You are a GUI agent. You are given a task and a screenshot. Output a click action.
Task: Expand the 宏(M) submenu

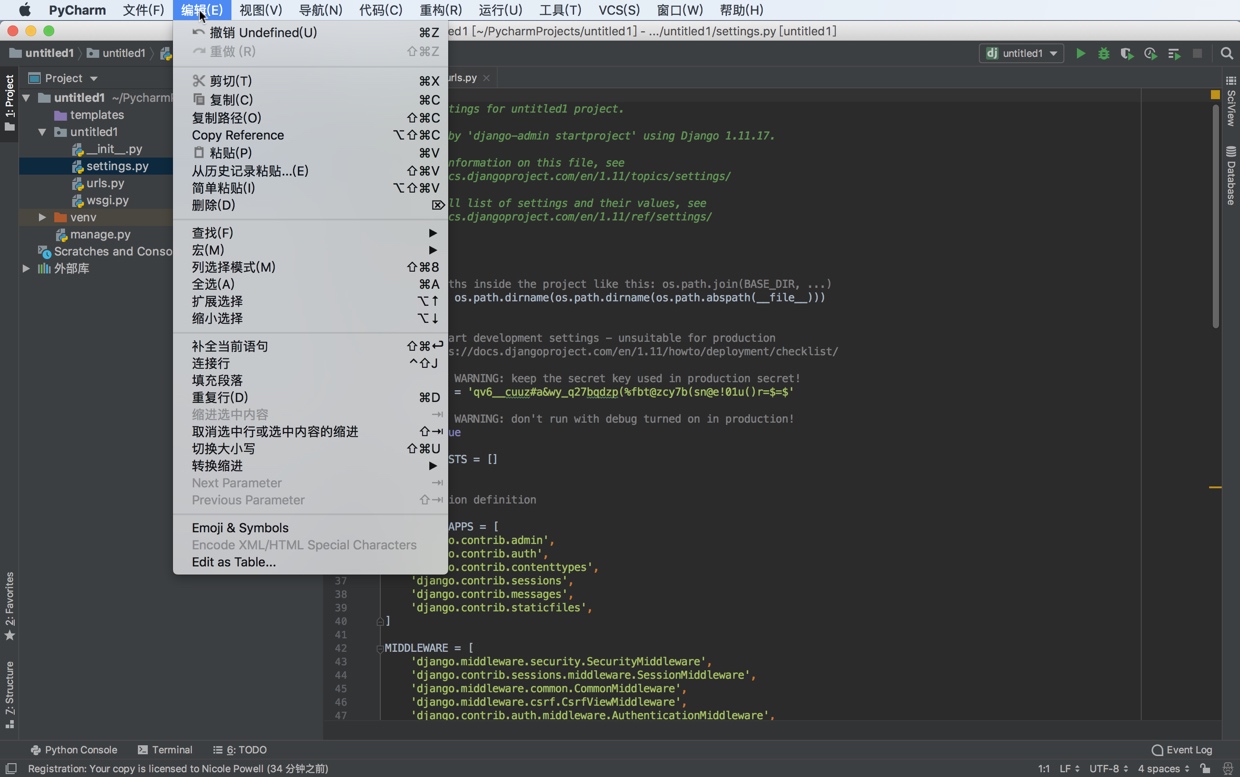311,250
